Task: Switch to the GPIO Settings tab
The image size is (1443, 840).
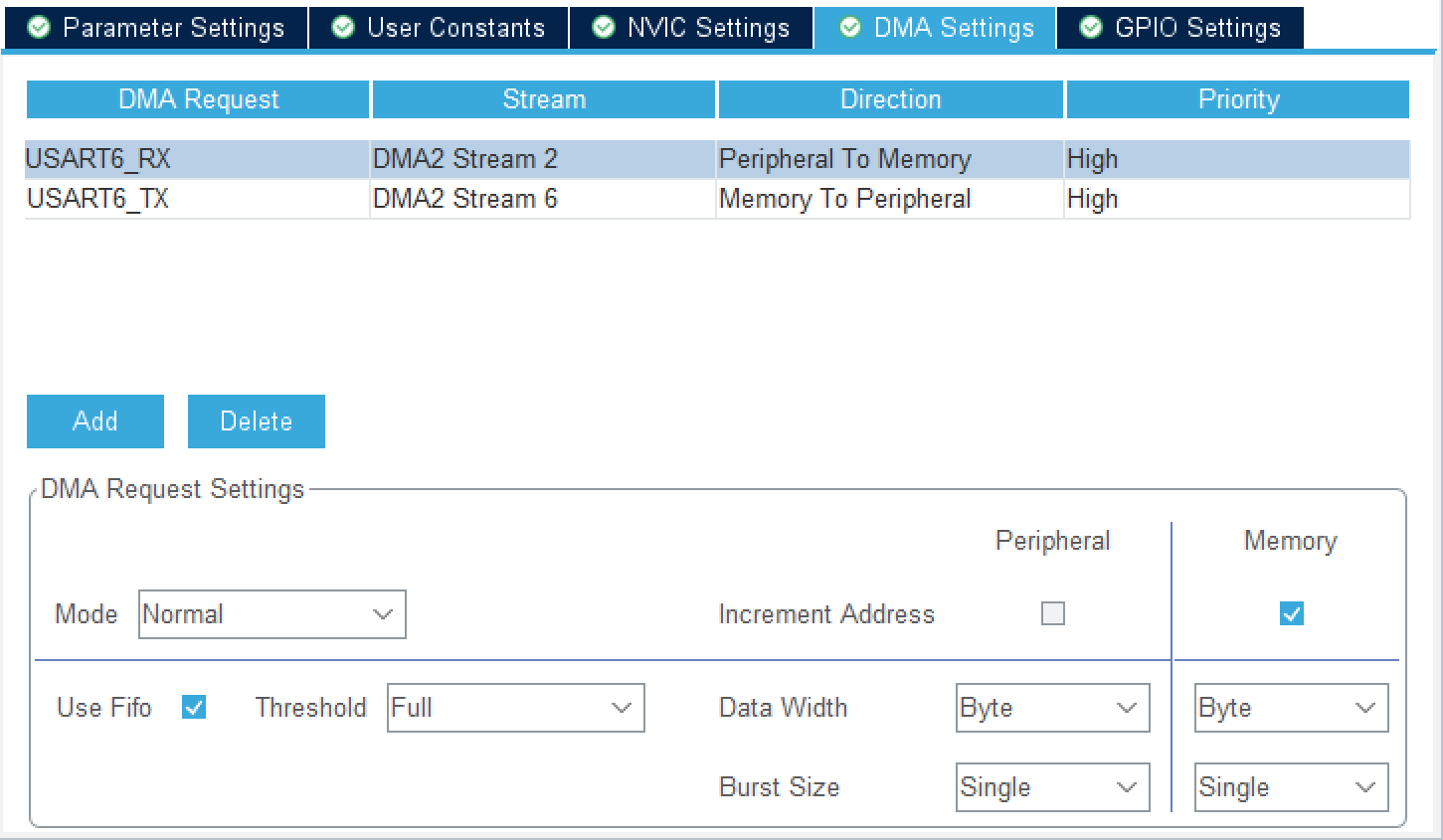Action: pos(1180,28)
